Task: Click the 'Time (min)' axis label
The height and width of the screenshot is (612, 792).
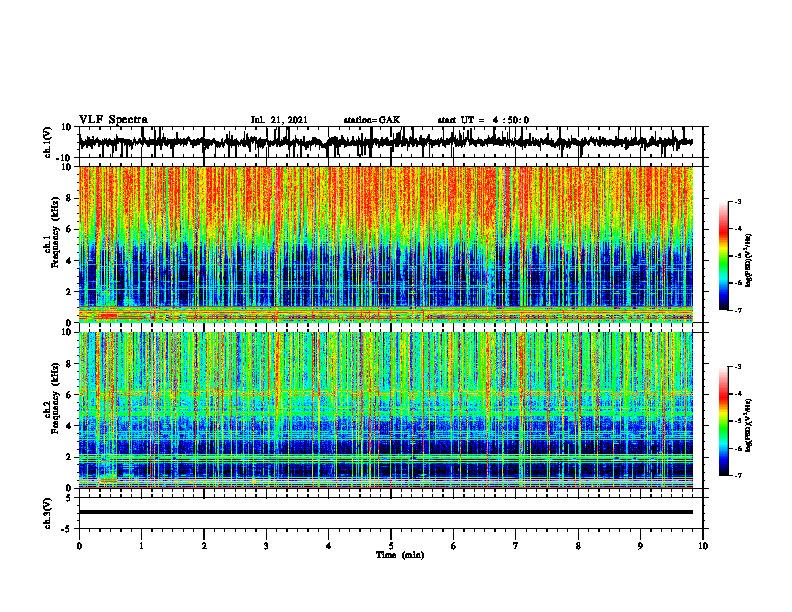Action: [x=400, y=555]
